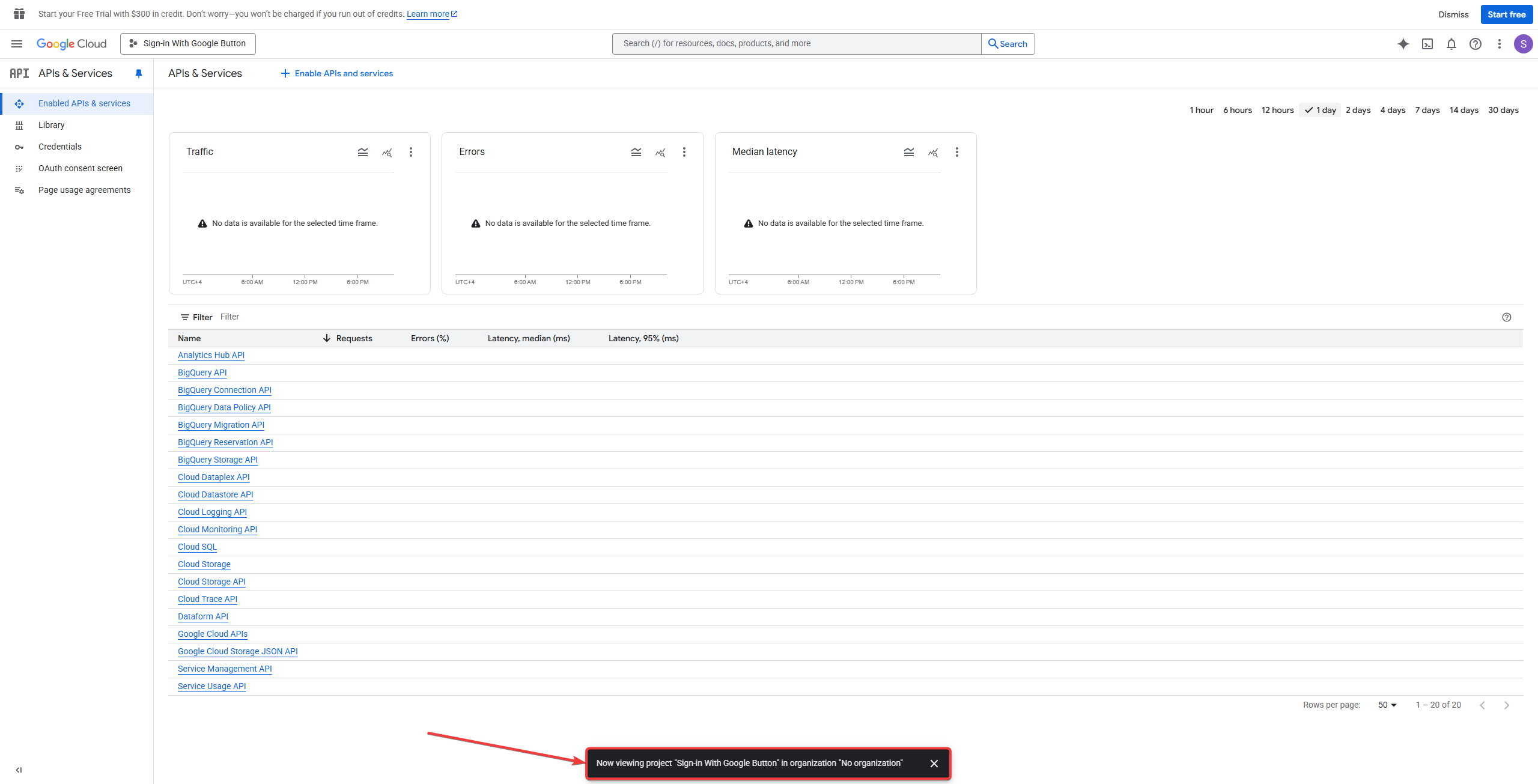Open the notifications bell
The height and width of the screenshot is (784, 1538).
[x=1451, y=44]
